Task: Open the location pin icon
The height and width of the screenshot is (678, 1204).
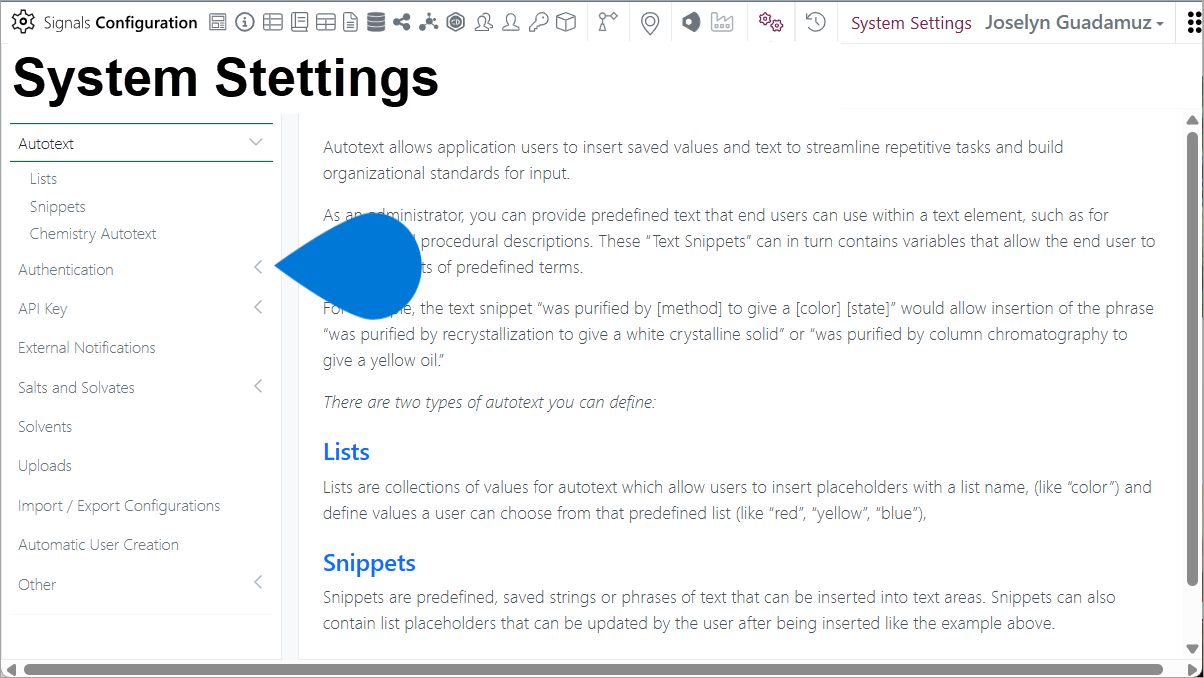Action: click(x=650, y=23)
